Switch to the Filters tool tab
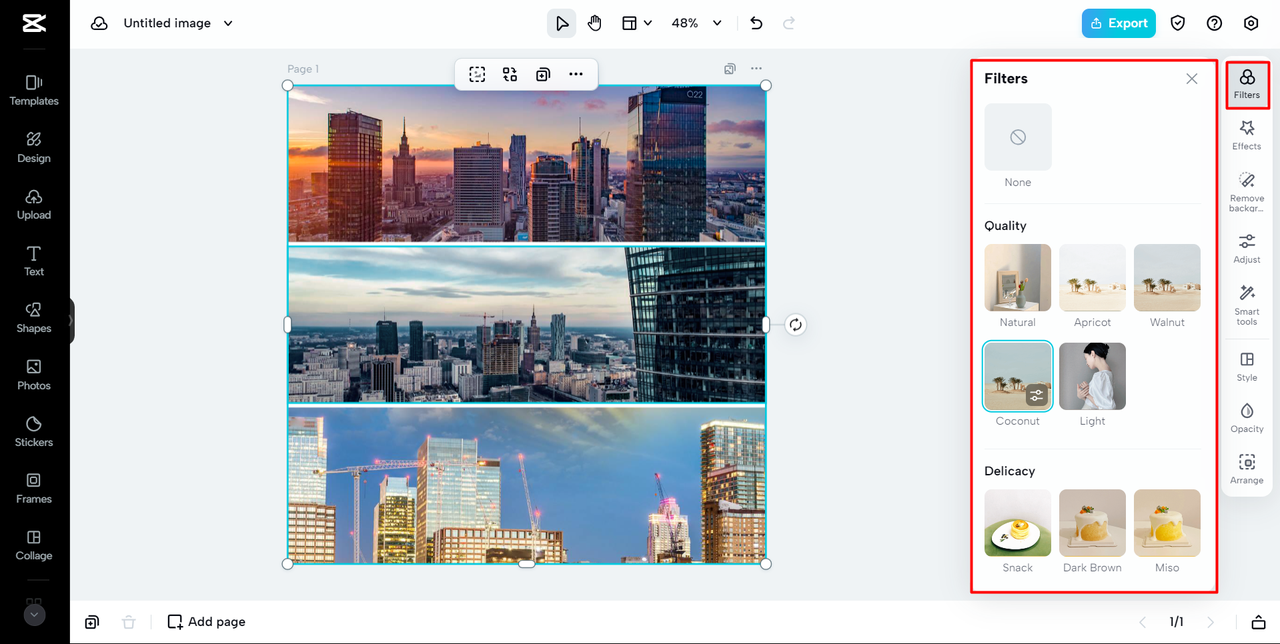This screenshot has height=644, width=1280. [x=1247, y=85]
